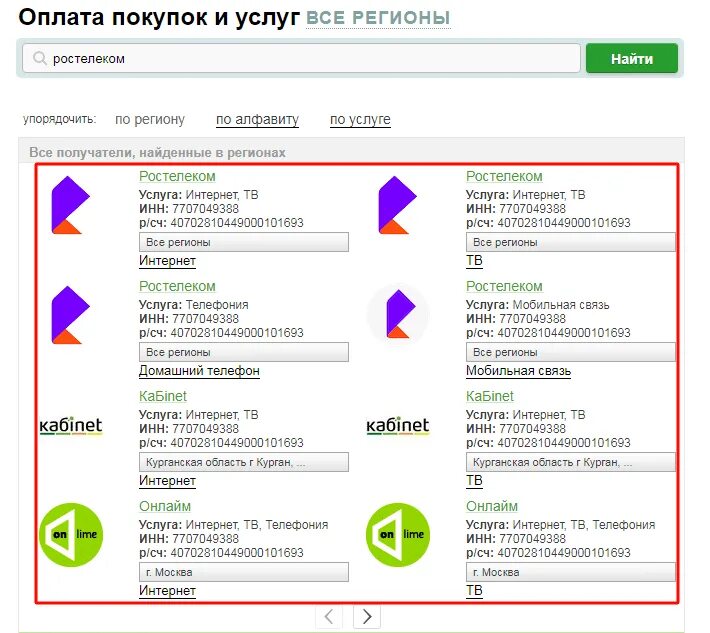Click кабinet logo beside its ТВ link
Image resolution: width=710 pixels, height=633 pixels.
tap(398, 426)
